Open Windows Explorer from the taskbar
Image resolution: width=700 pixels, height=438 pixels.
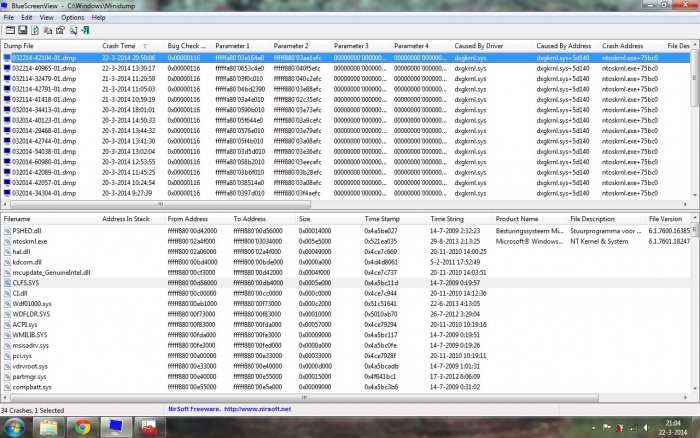(47, 428)
